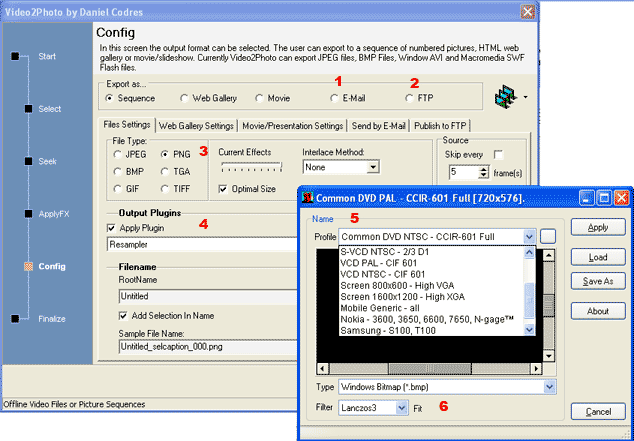Viewport: 634px width, 441px height.
Task: Select Nokia 3600 N-gage profile
Action: (x=431, y=320)
